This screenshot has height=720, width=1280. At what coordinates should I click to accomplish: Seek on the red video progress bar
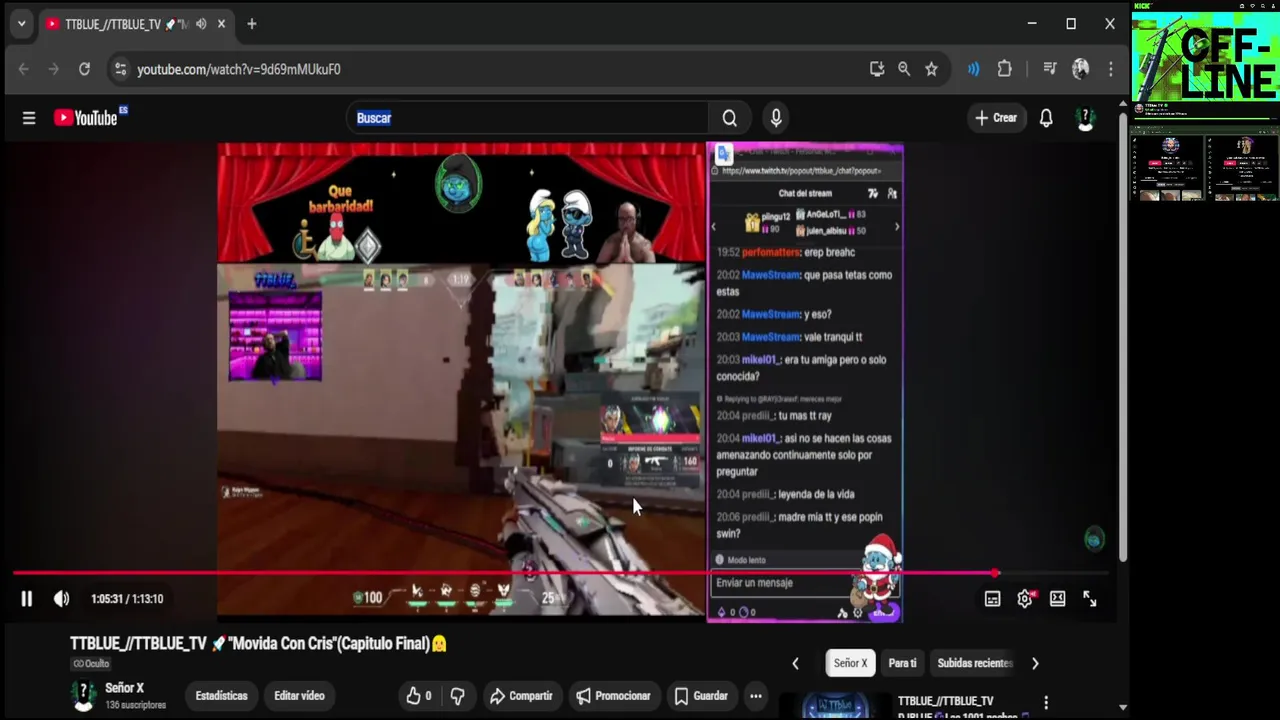[x=560, y=573]
